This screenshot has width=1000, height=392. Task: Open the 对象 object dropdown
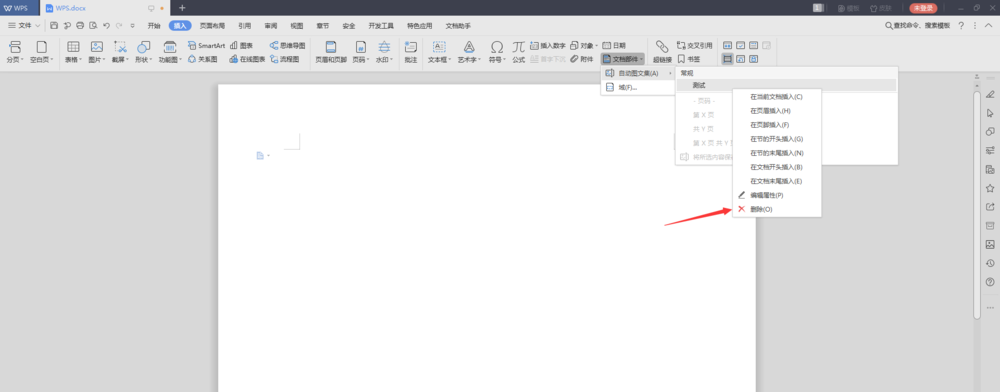point(584,46)
